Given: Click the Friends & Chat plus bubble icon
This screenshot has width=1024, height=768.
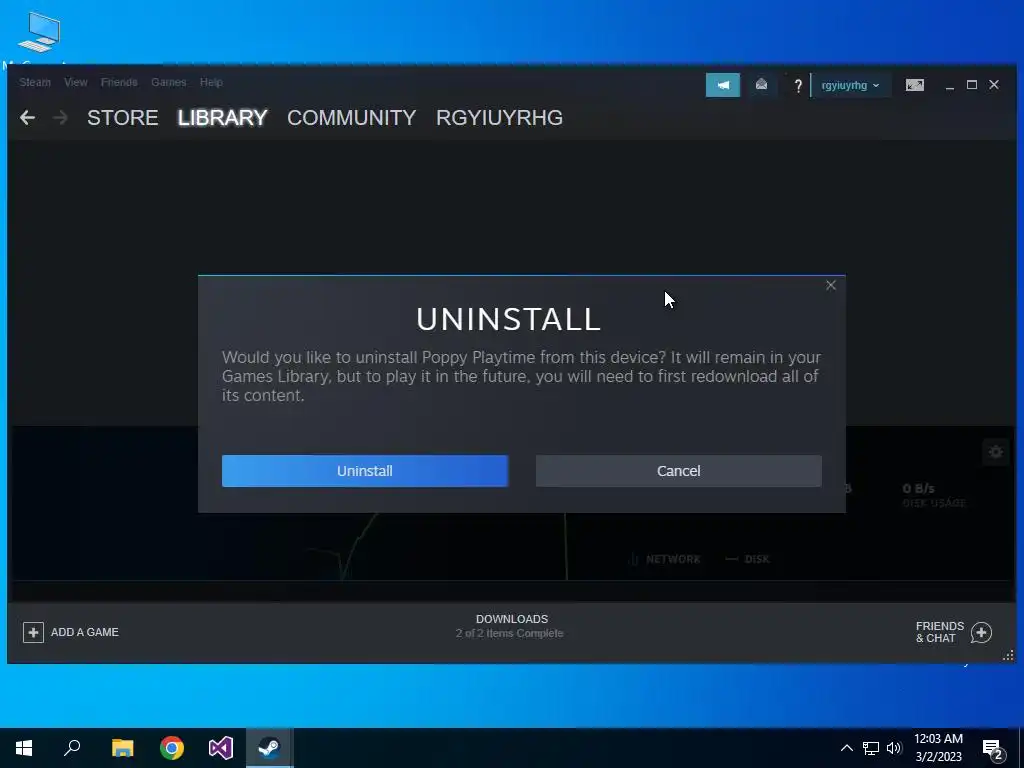Looking at the screenshot, I should click(x=982, y=632).
